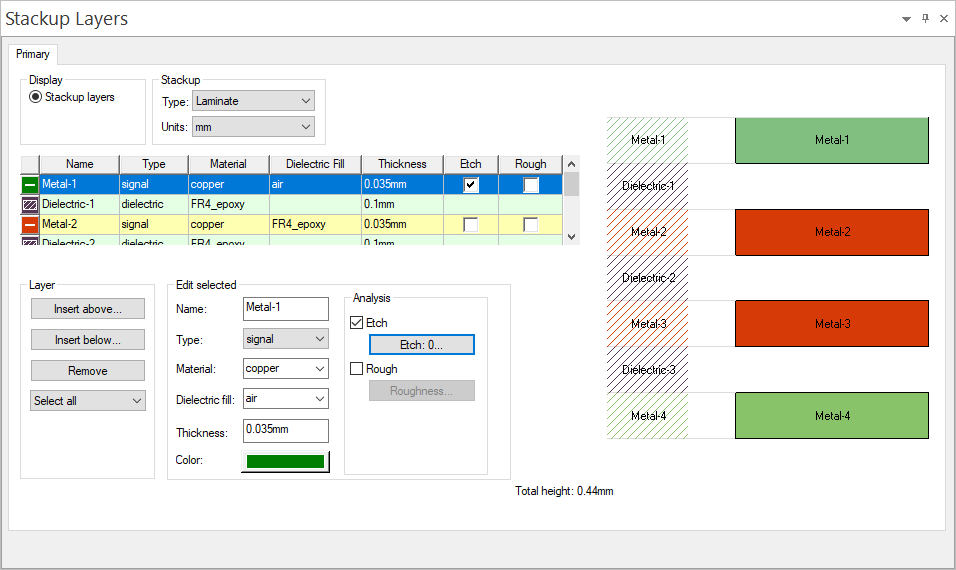Select the Stackup layers radio button
Viewport: 956px width, 570px height.
coord(36,97)
